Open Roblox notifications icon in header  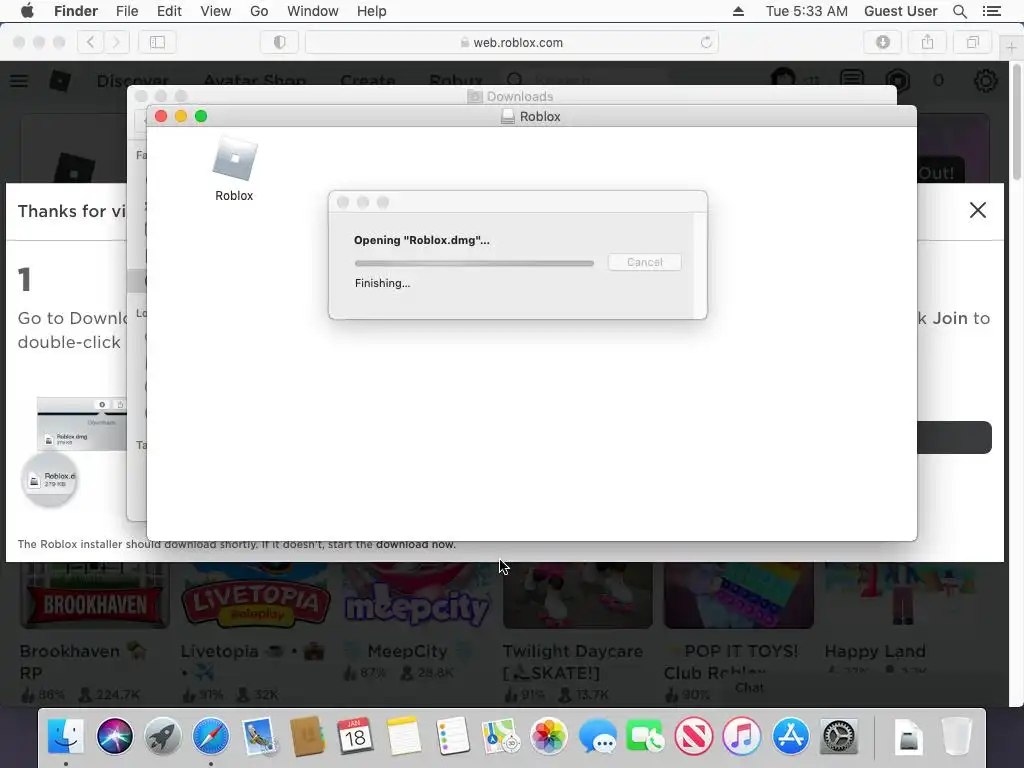[852, 80]
